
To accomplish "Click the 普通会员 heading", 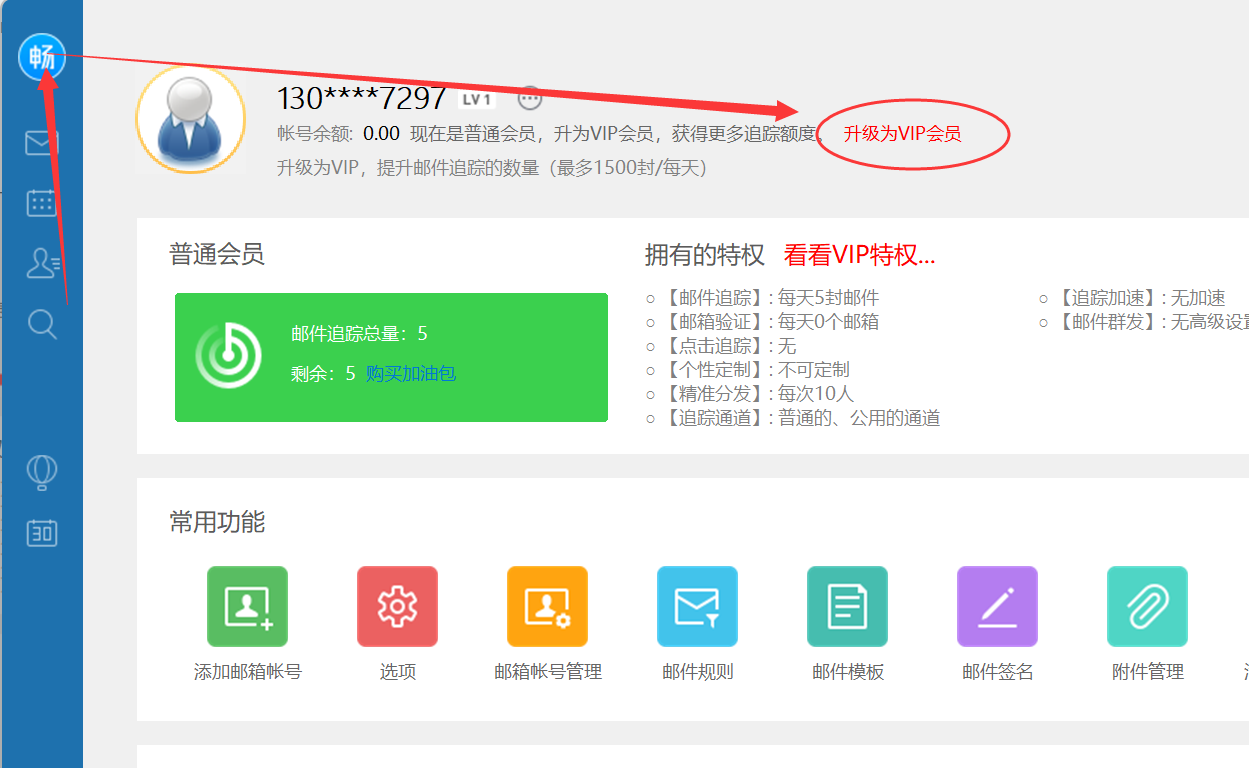I will pos(217,255).
